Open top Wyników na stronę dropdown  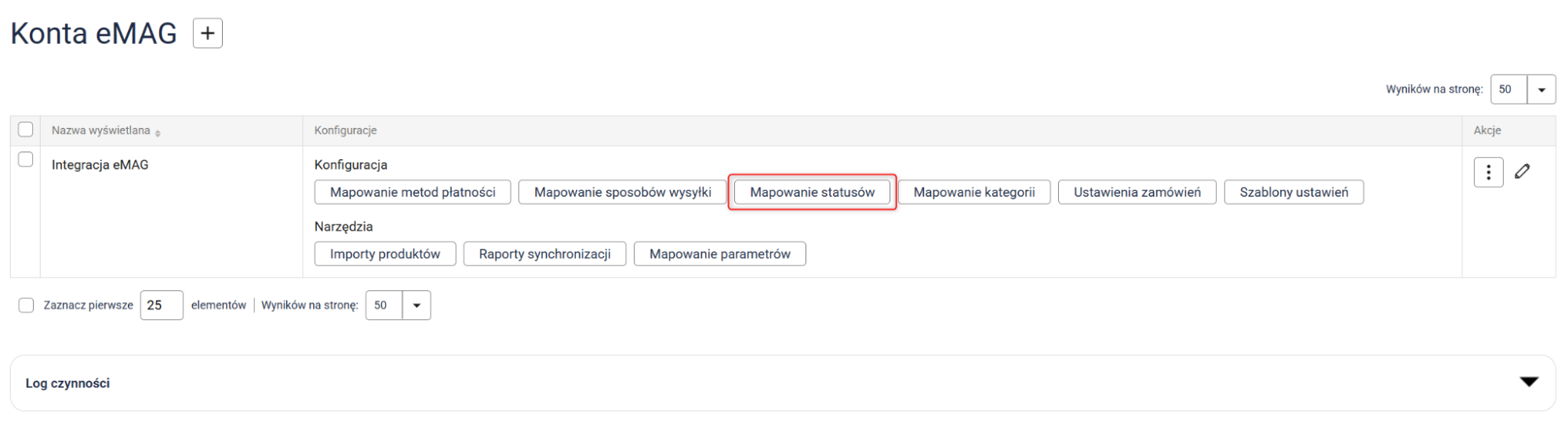(1541, 89)
